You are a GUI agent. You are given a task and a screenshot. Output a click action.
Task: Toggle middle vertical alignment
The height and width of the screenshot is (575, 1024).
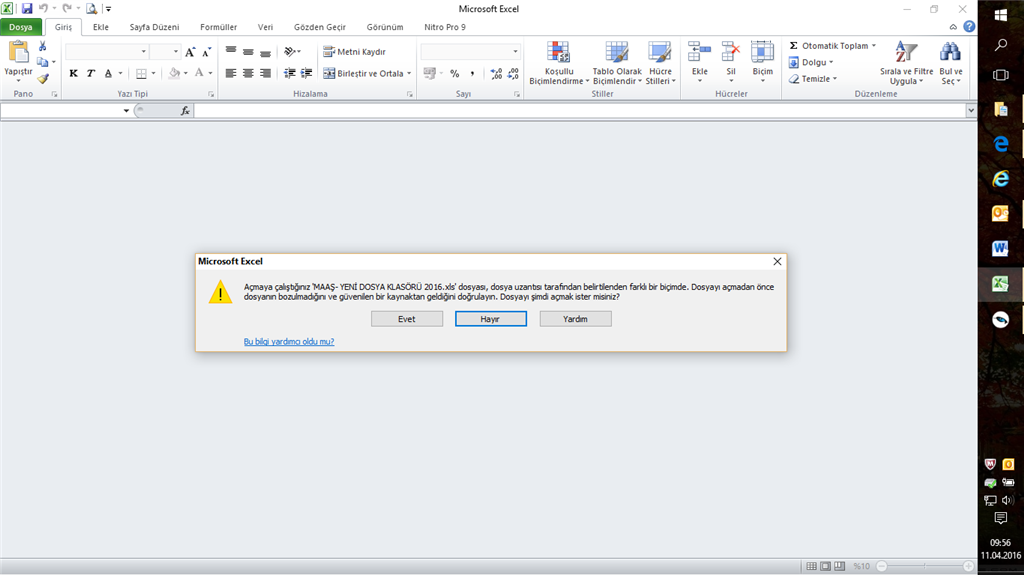[248, 52]
